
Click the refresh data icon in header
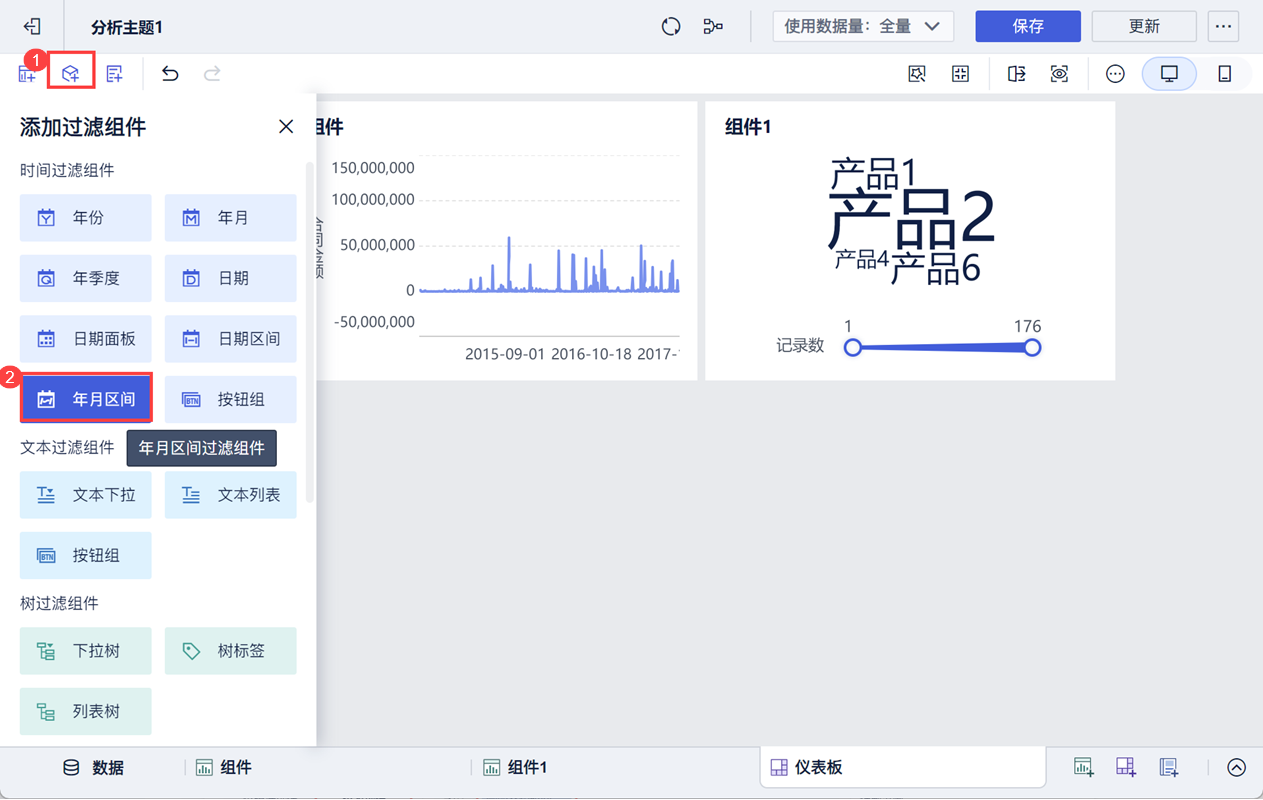(x=671, y=27)
